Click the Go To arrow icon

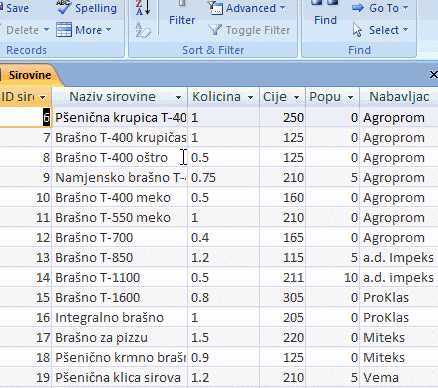358,8
